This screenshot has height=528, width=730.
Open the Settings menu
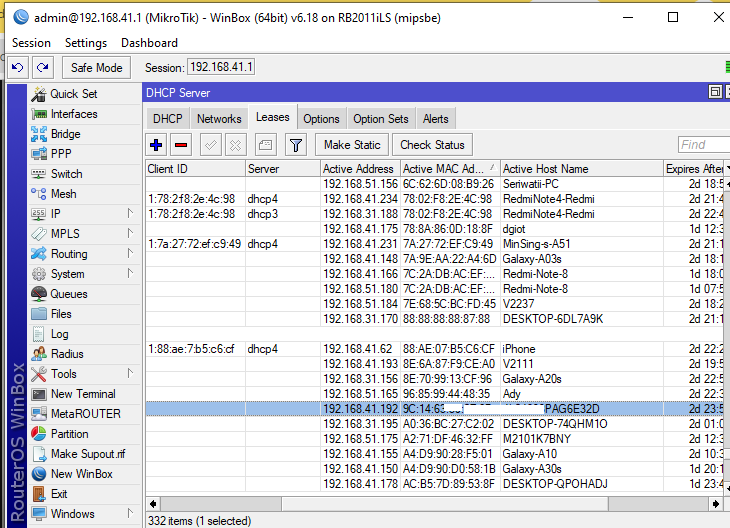coord(86,43)
